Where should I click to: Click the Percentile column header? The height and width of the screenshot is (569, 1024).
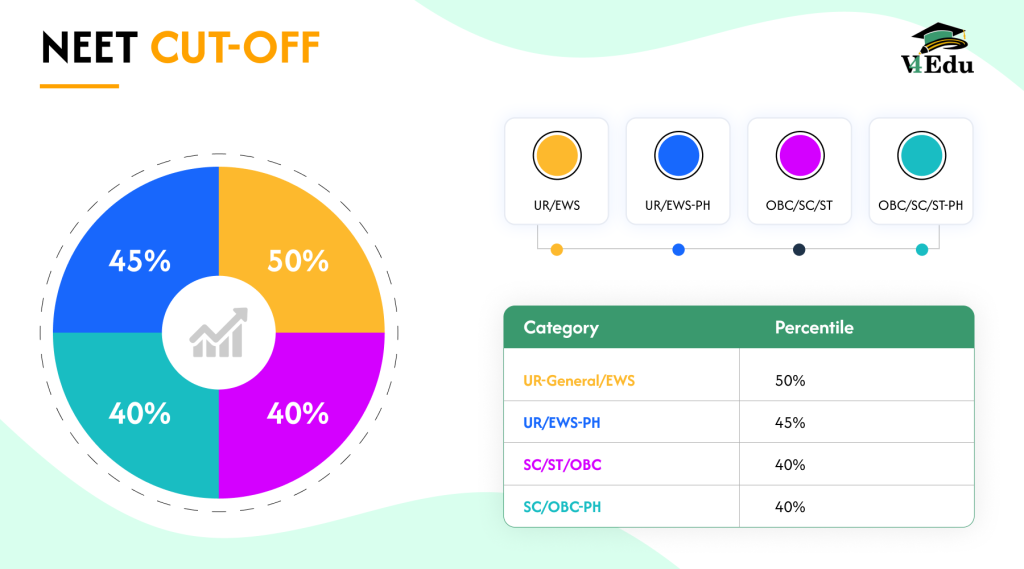tap(814, 328)
